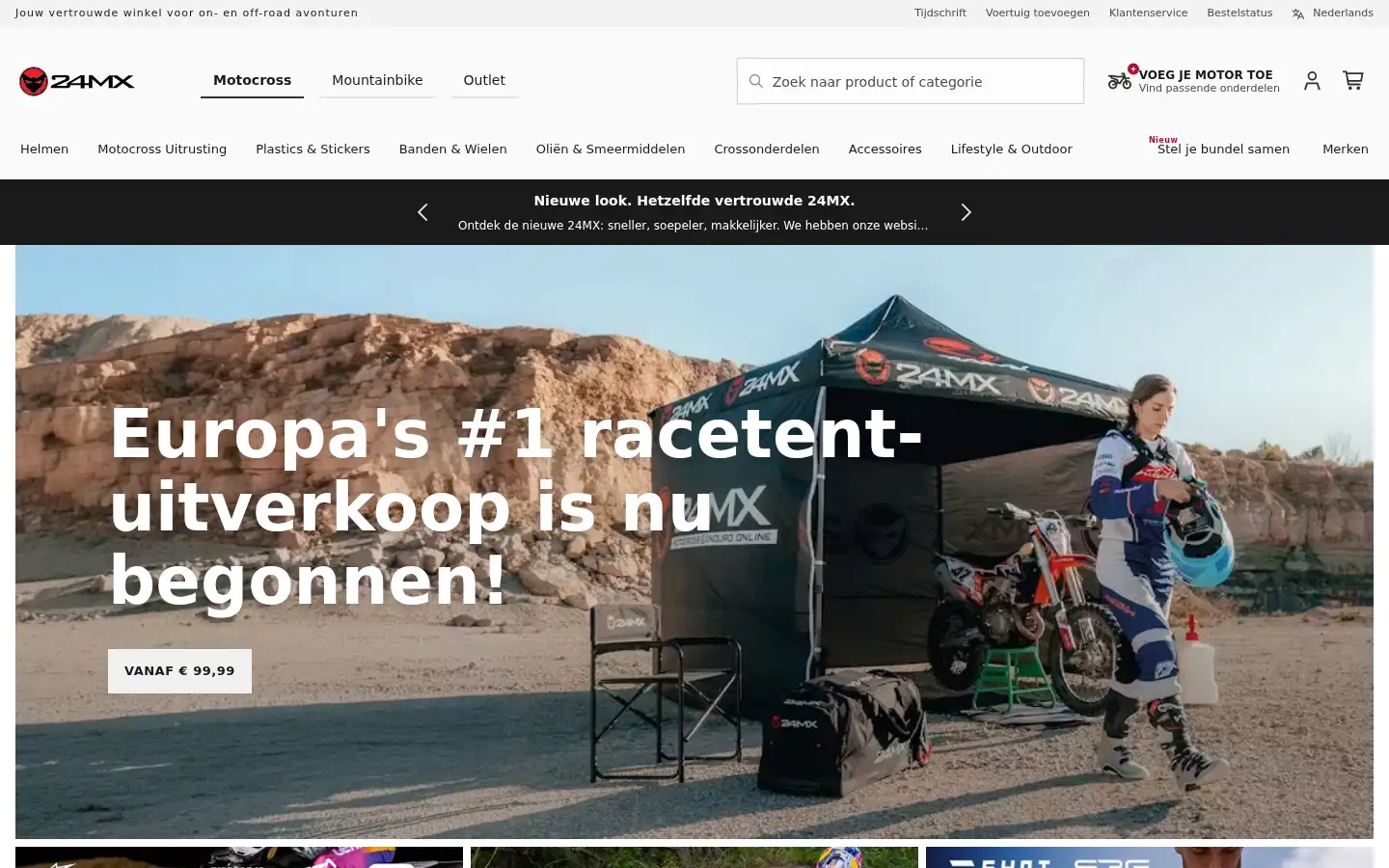Open the user account icon
Viewport: 1389px width, 868px height.
click(1312, 81)
